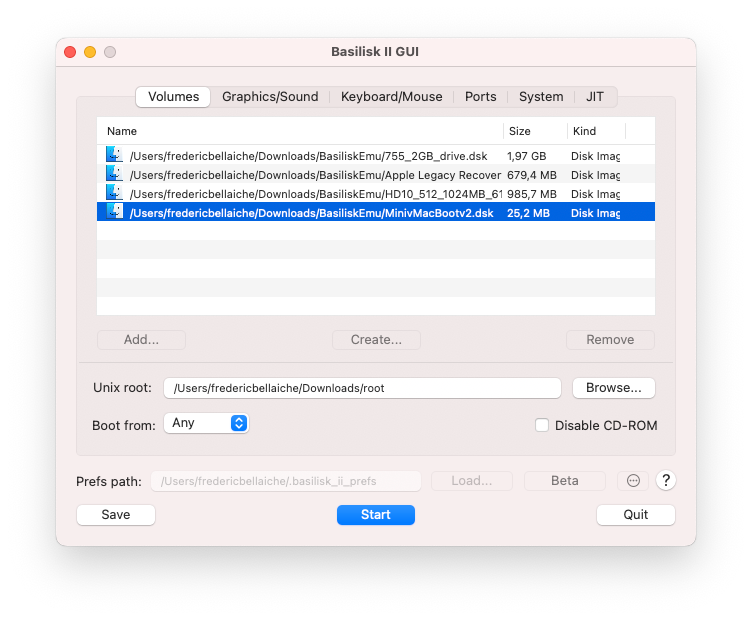Click the Prefs path field
This screenshot has width=752, height=620.
[286, 481]
